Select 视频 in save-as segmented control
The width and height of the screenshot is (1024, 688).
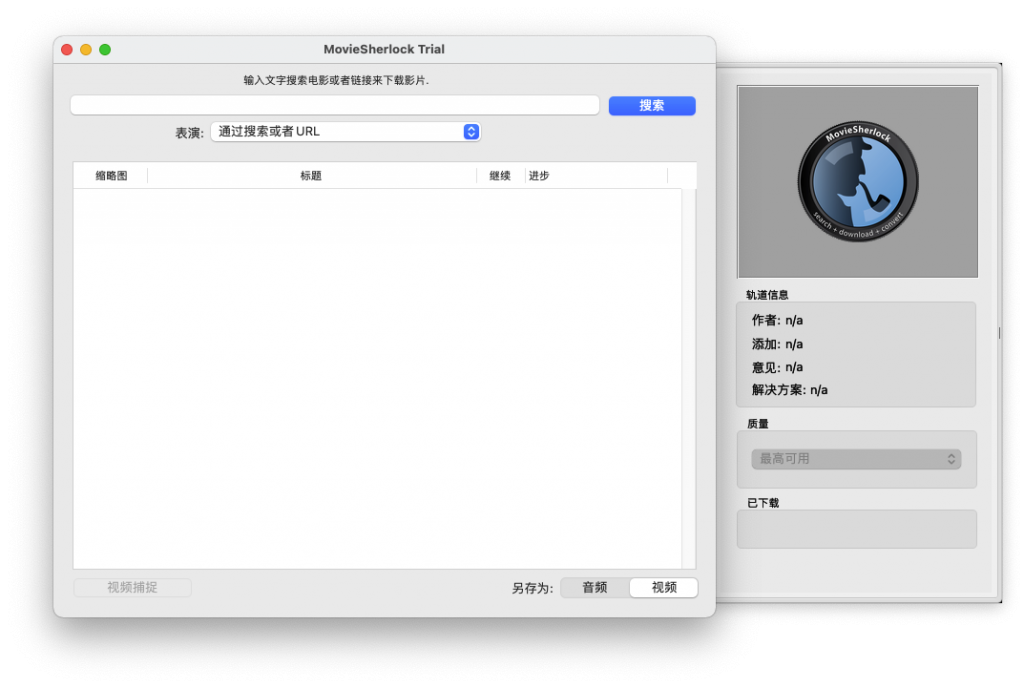tap(664, 587)
